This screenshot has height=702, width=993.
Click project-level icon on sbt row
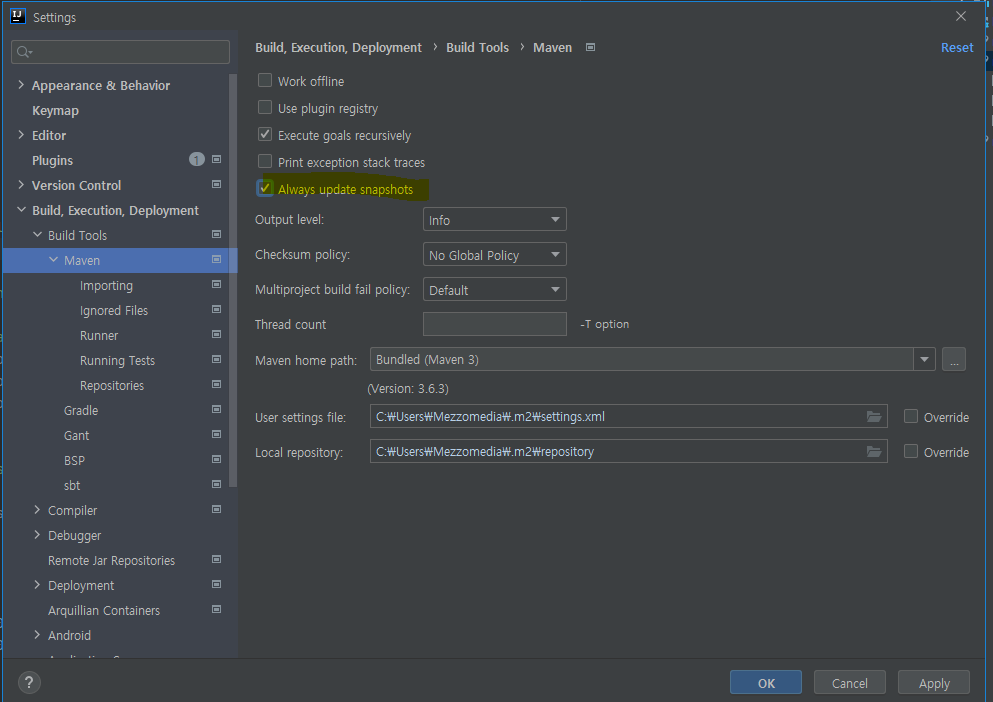217,485
